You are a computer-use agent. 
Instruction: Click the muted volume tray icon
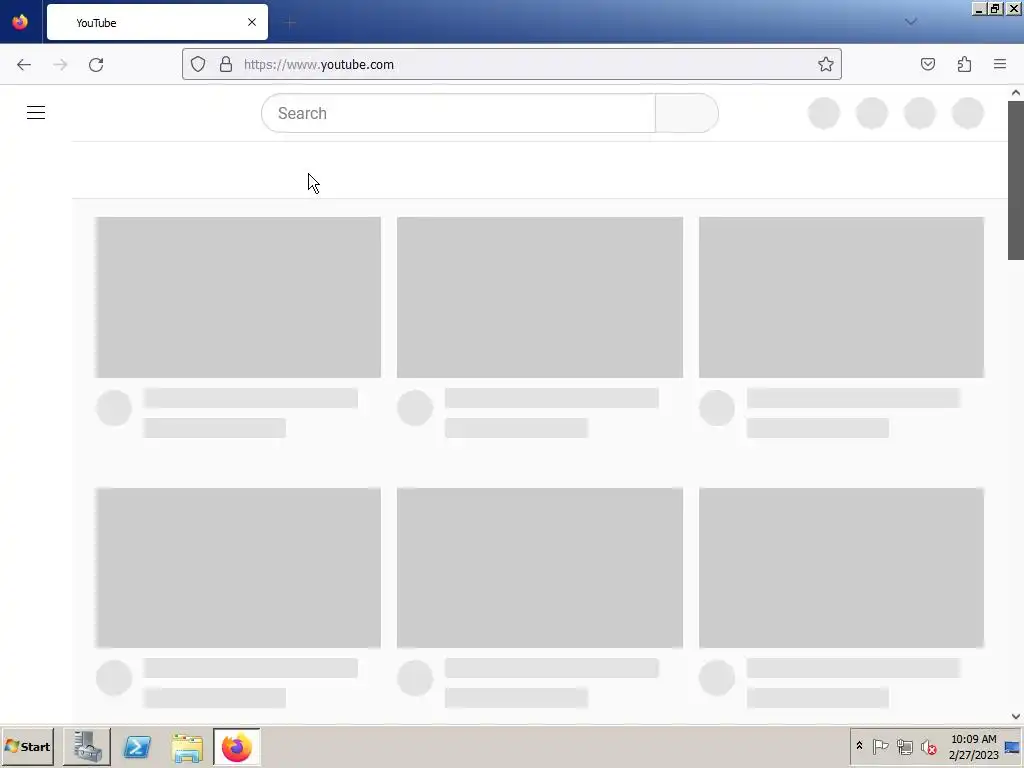[928, 746]
